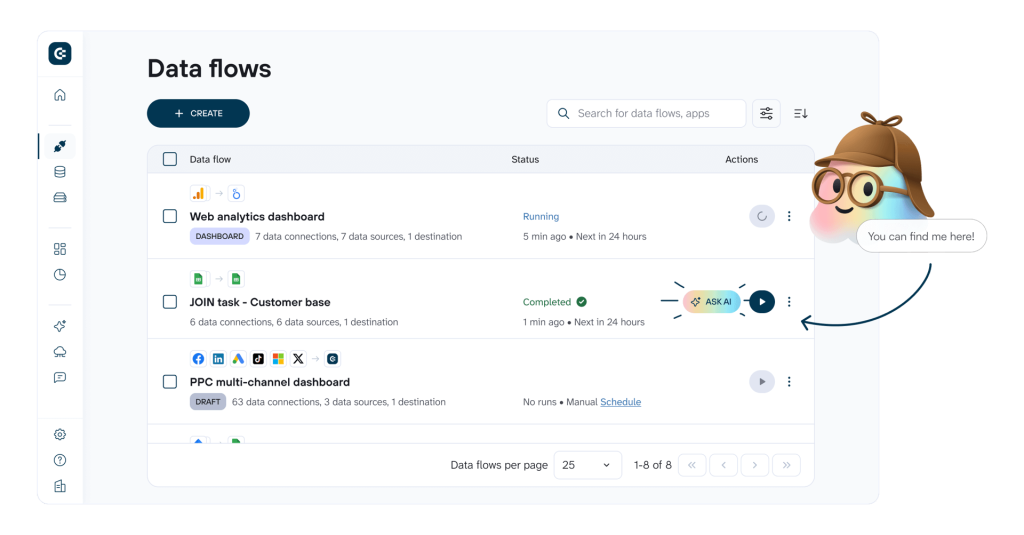
Task: Open the data flows per page dropdown
Action: pos(586,465)
